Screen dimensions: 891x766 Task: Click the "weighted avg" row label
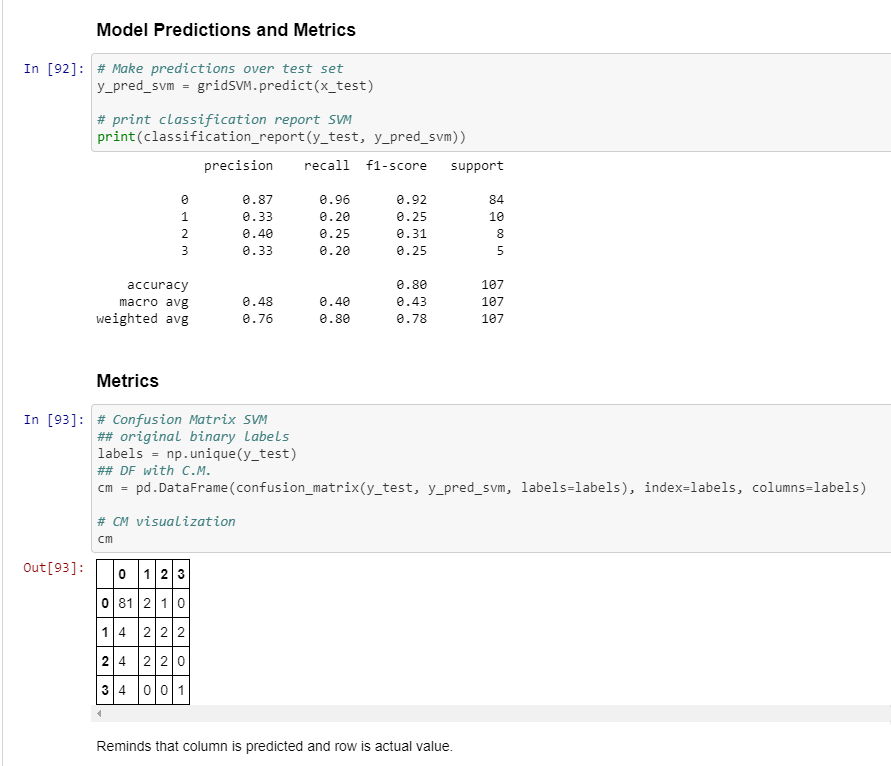click(141, 319)
